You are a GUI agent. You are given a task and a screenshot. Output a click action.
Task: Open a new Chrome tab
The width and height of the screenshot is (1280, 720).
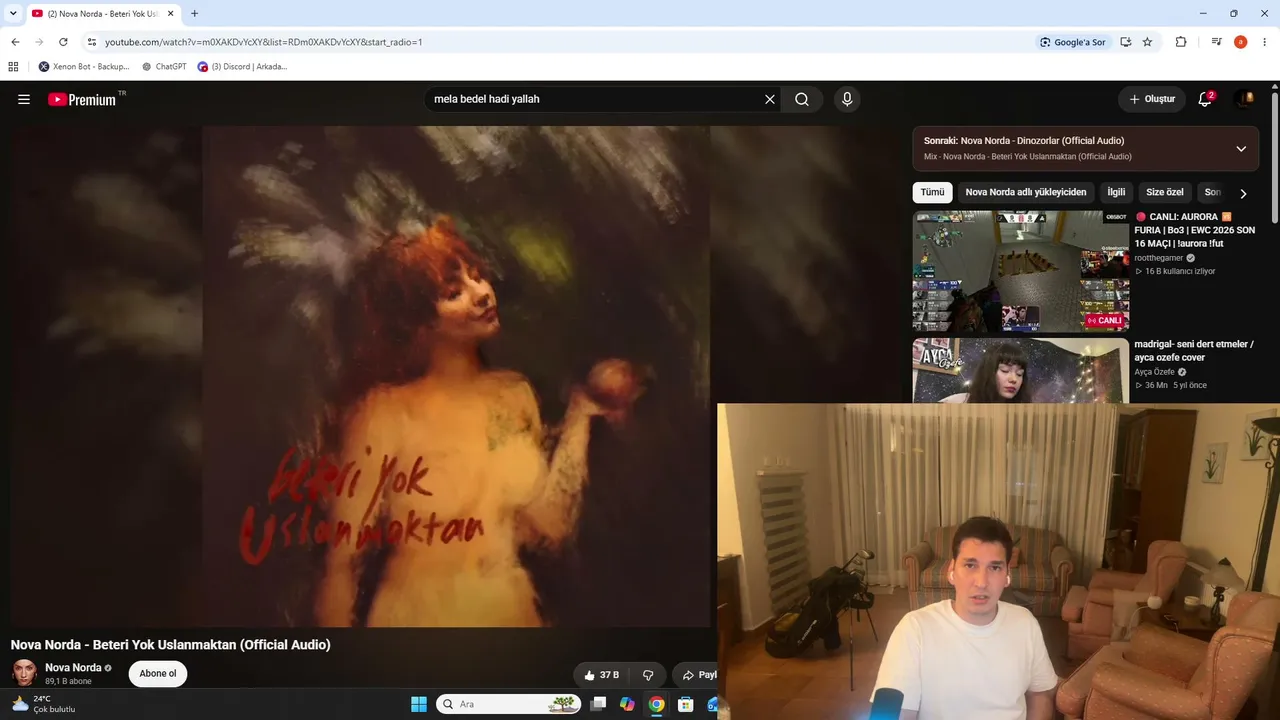tap(194, 14)
